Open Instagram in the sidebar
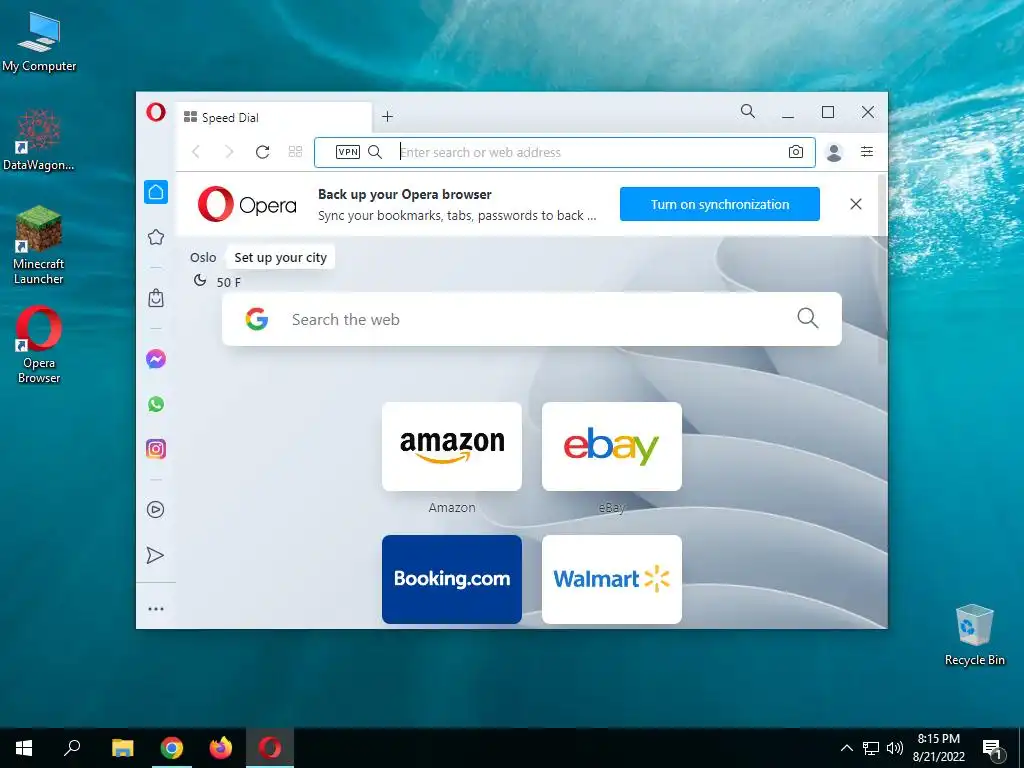Screen dimensions: 1024x768 coord(155,449)
